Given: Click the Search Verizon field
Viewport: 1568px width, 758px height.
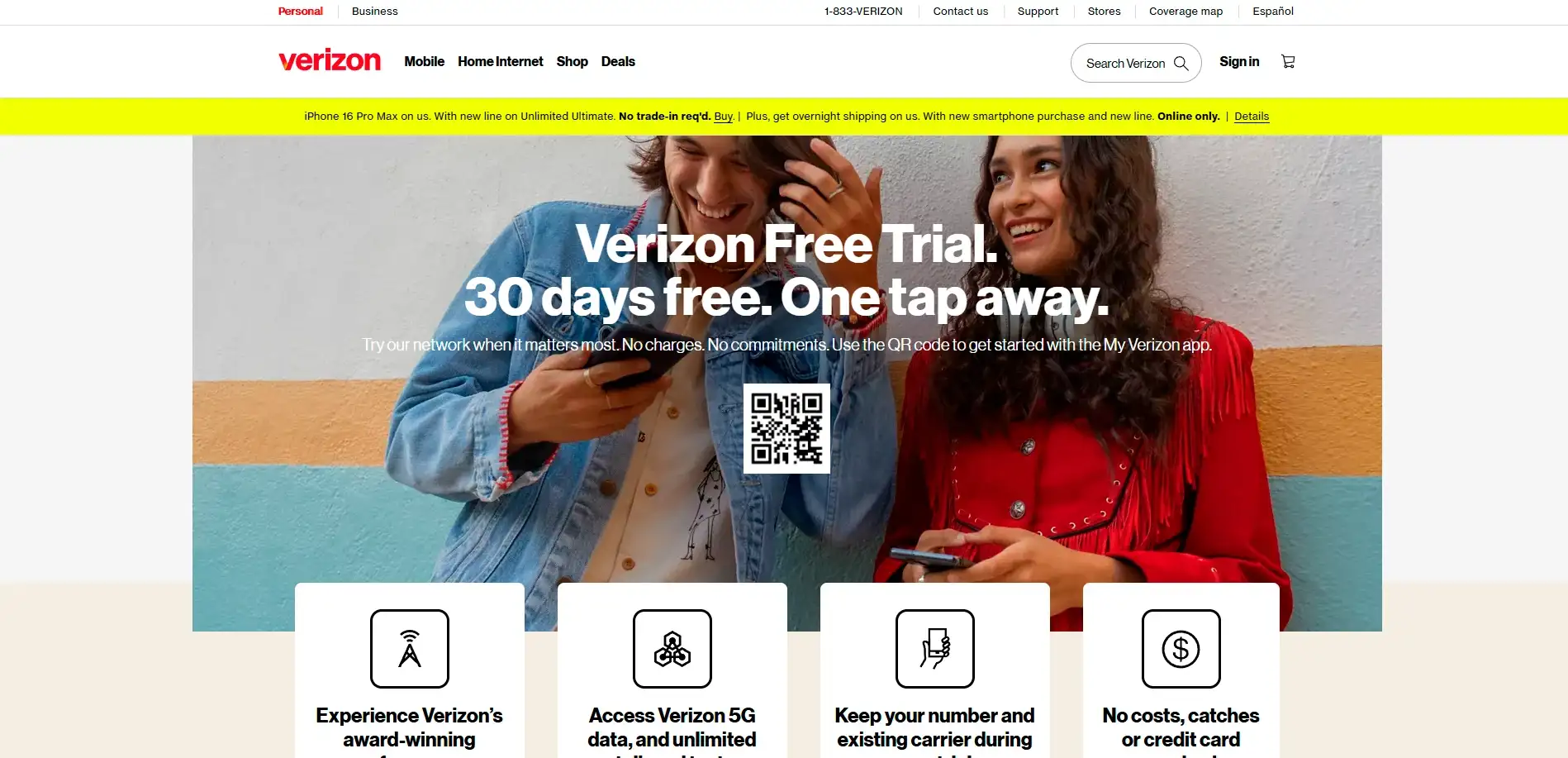Looking at the screenshot, I should point(1136,63).
